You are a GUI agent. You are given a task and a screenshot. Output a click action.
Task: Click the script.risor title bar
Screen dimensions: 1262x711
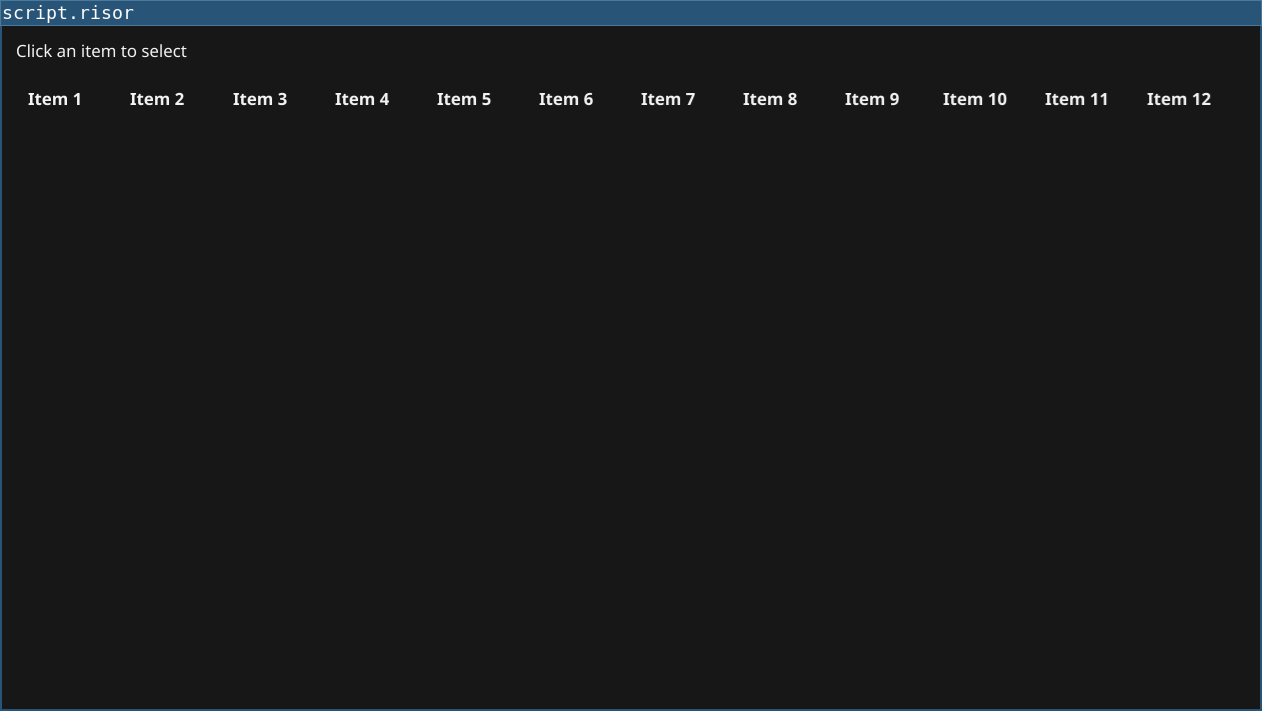(631, 13)
